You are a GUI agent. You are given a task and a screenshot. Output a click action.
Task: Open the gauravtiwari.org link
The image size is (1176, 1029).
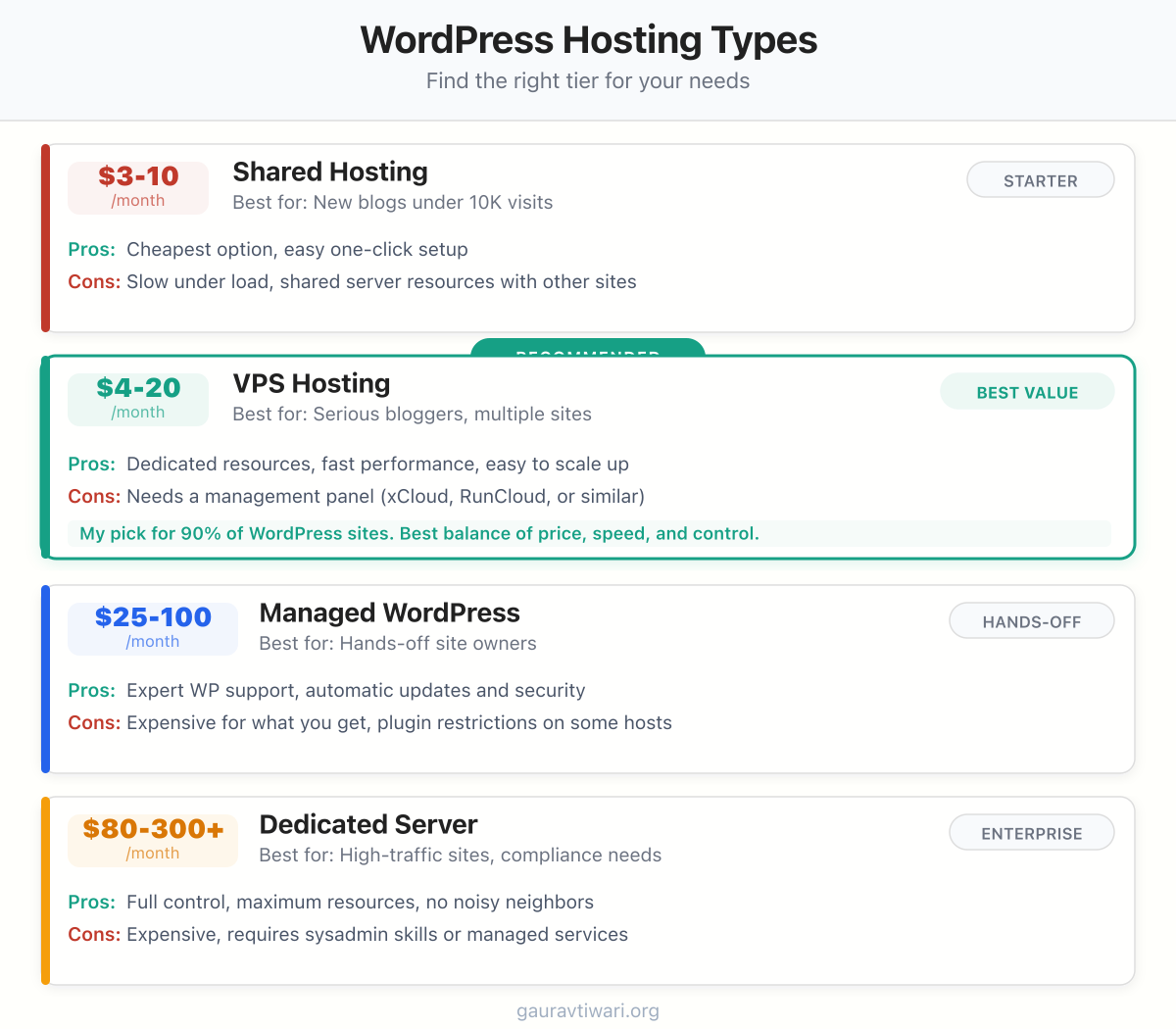[x=587, y=1010]
